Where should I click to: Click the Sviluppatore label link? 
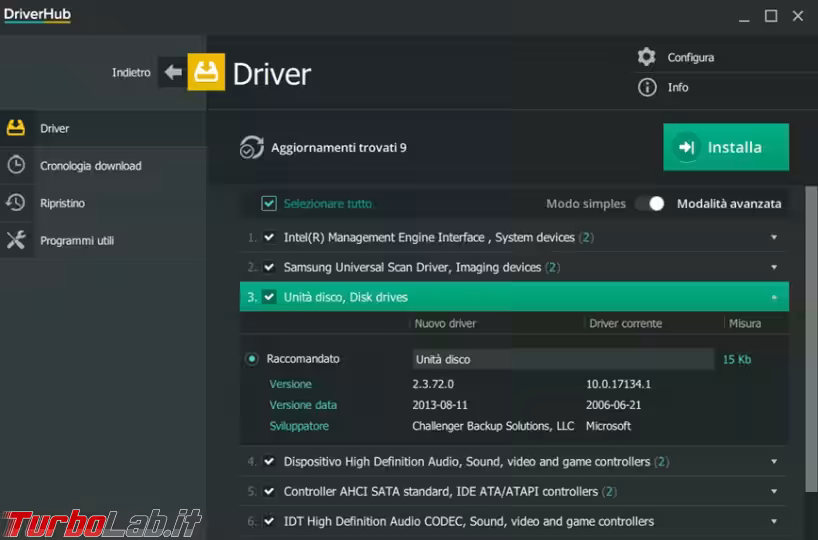(299, 426)
